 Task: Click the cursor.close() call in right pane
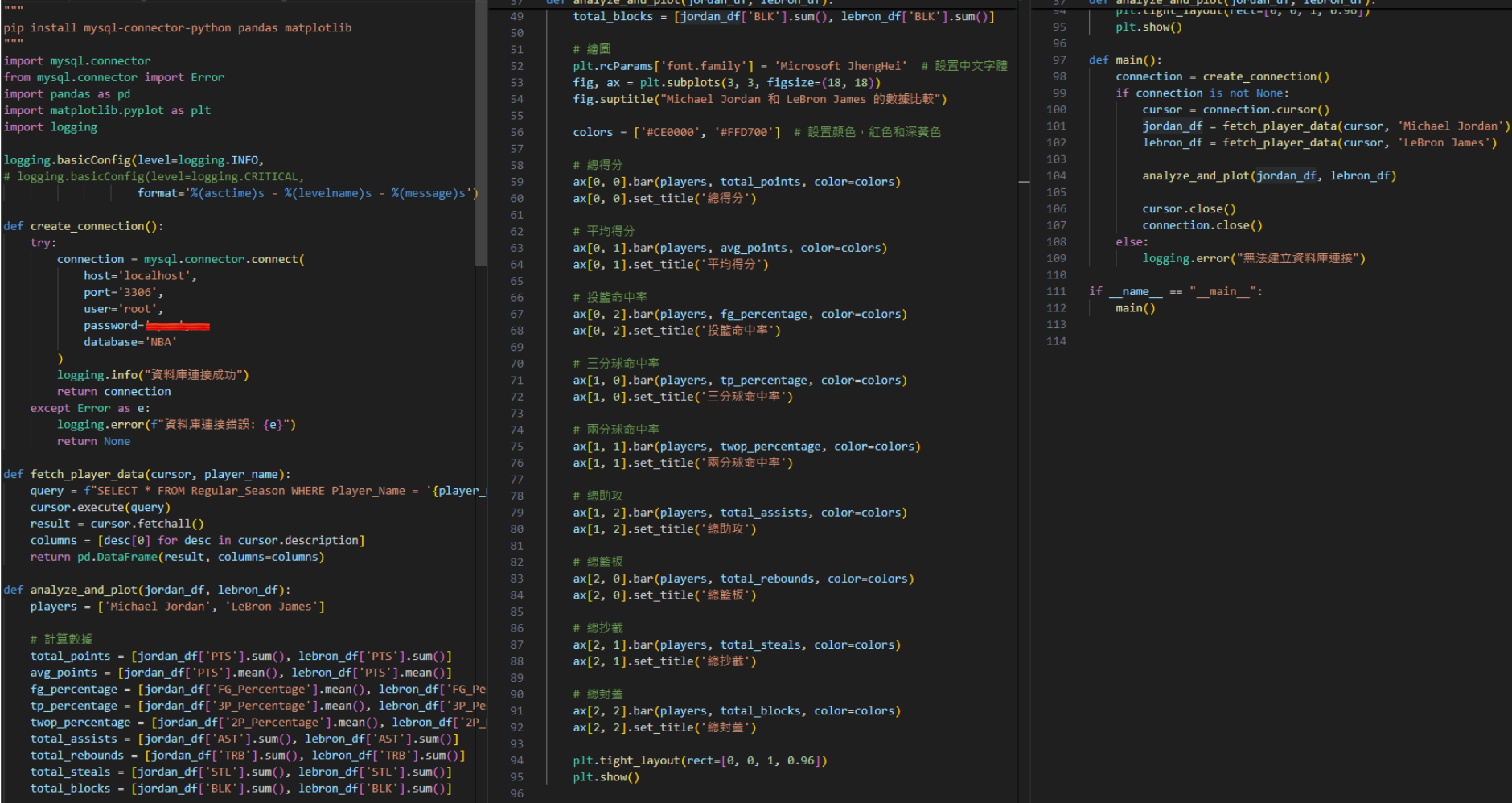(x=1188, y=208)
